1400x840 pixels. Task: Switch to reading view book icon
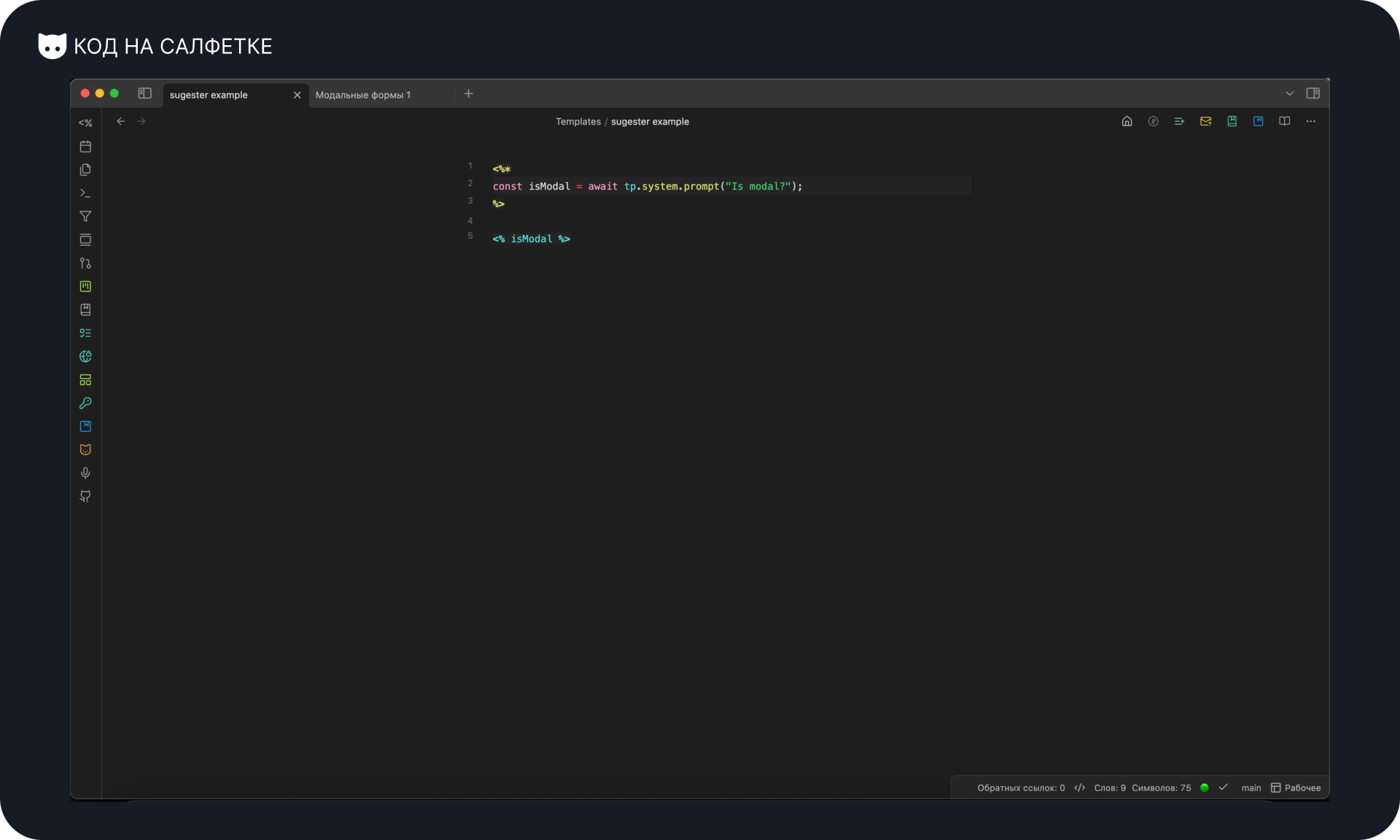[1285, 122]
